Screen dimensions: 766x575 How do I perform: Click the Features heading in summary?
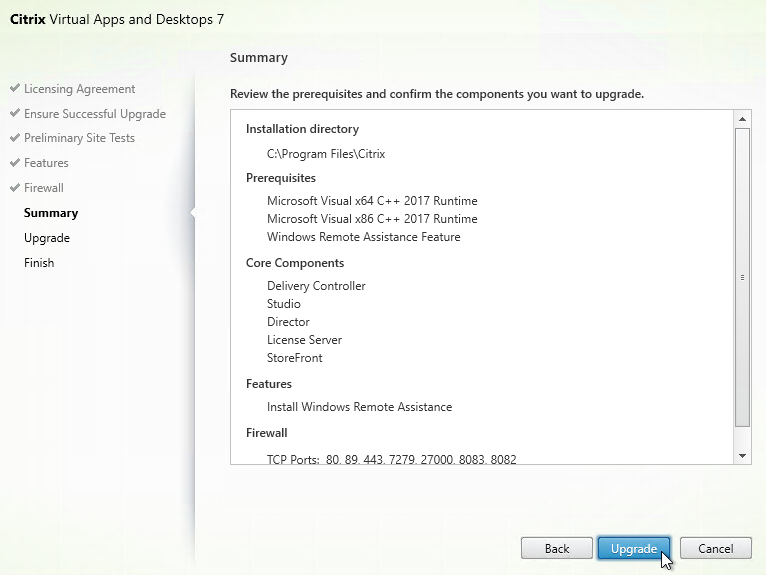269,384
